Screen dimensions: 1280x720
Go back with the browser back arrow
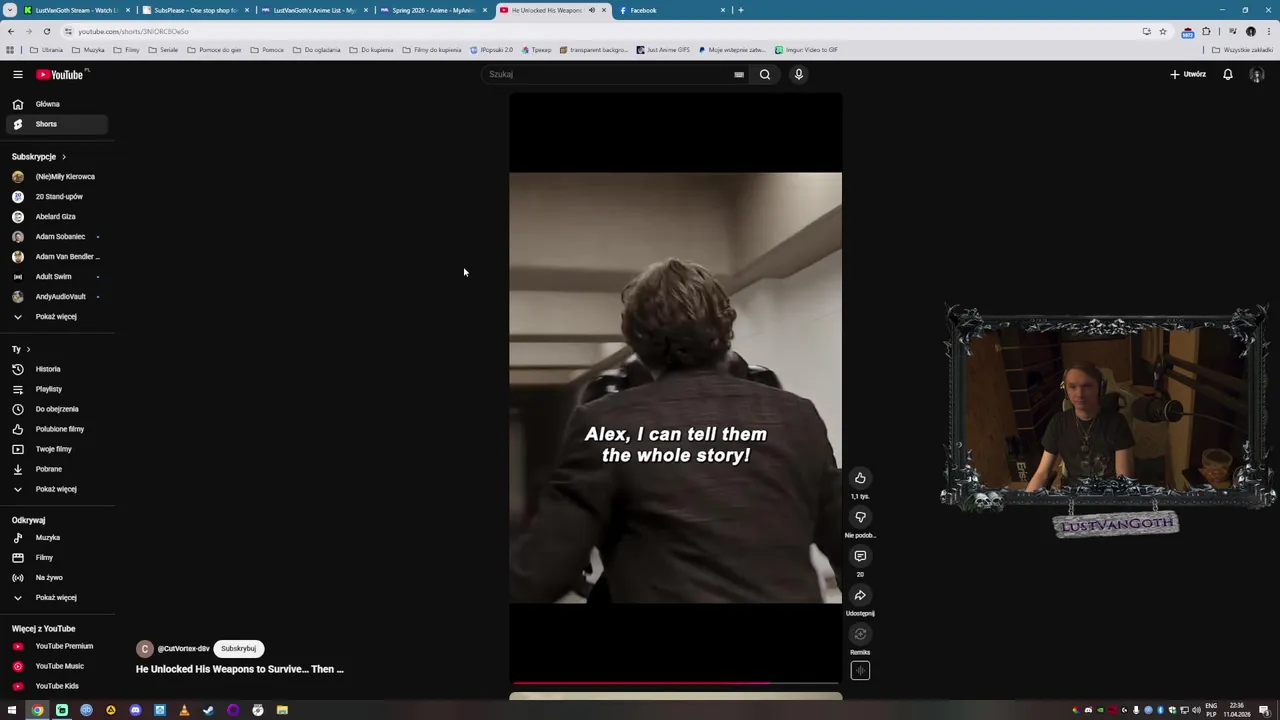click(11, 31)
